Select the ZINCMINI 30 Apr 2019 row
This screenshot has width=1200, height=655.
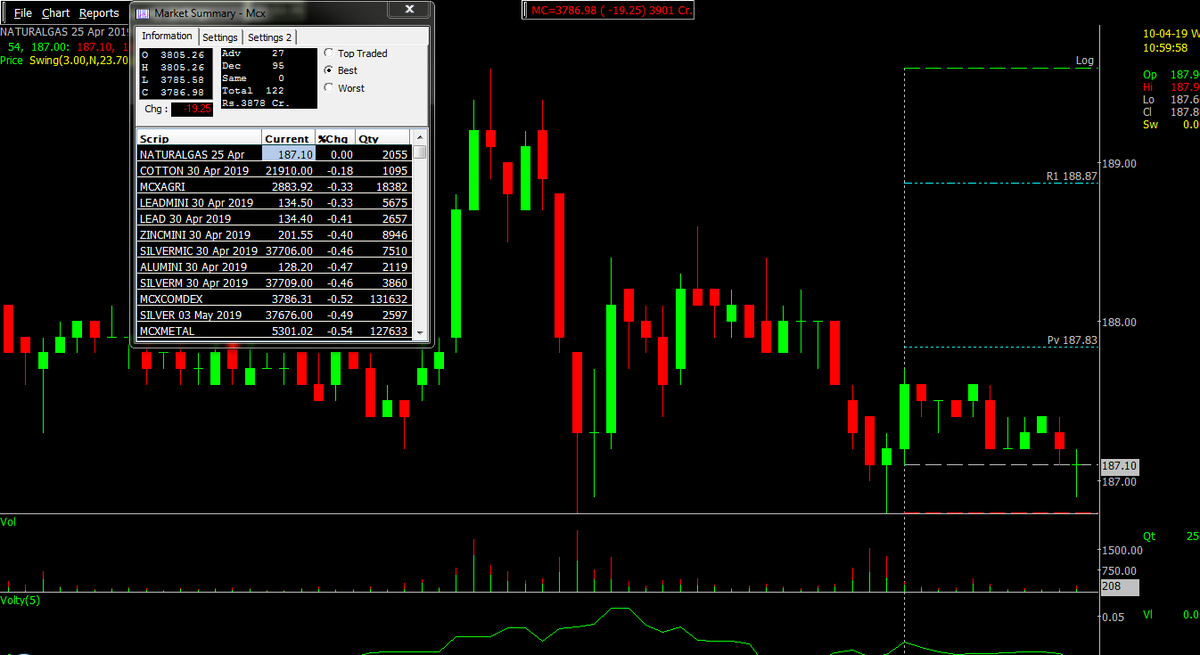[274, 235]
